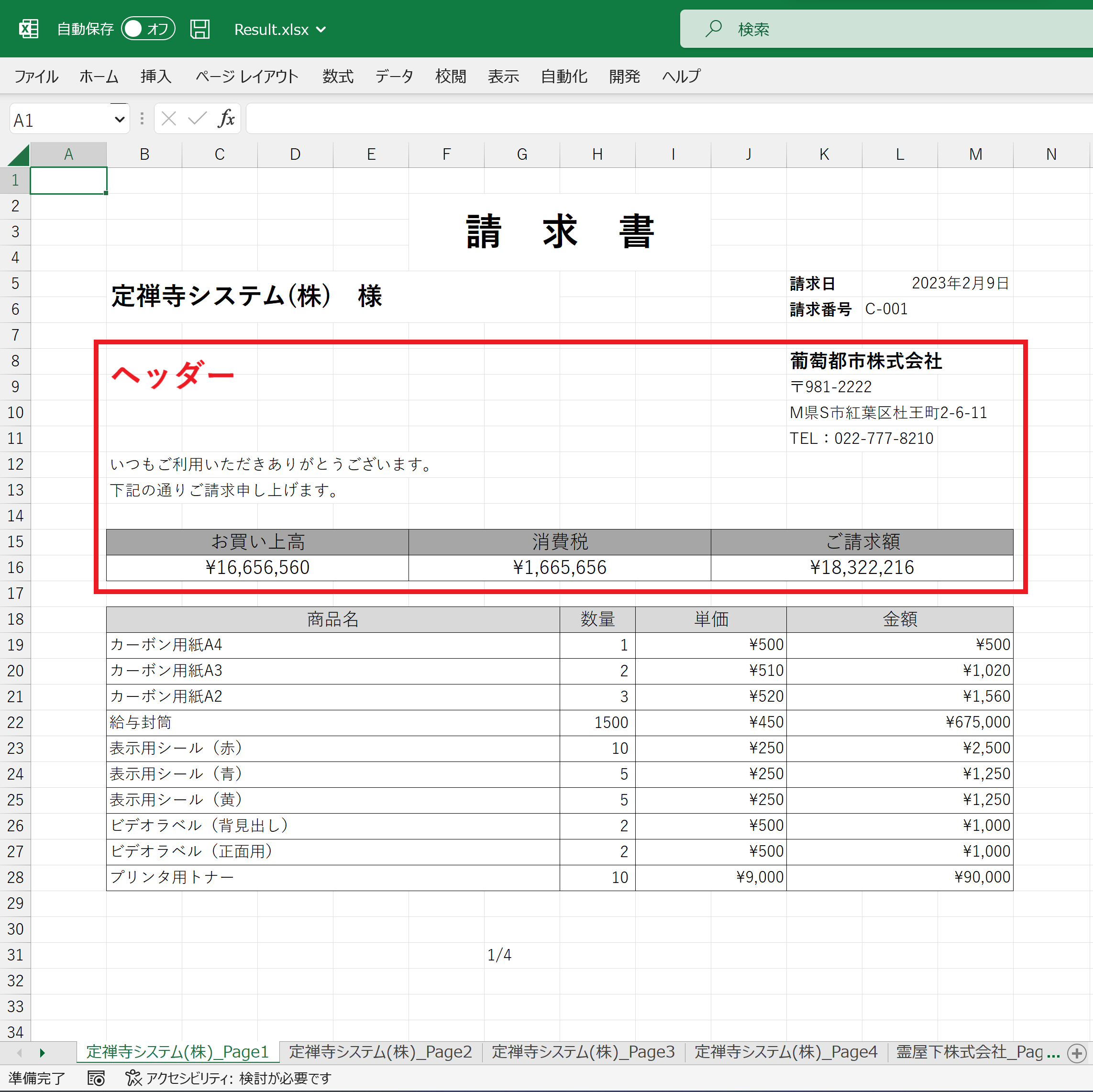Click the add new sheet plus icon
The height and width of the screenshot is (1092, 1093).
click(1077, 1054)
